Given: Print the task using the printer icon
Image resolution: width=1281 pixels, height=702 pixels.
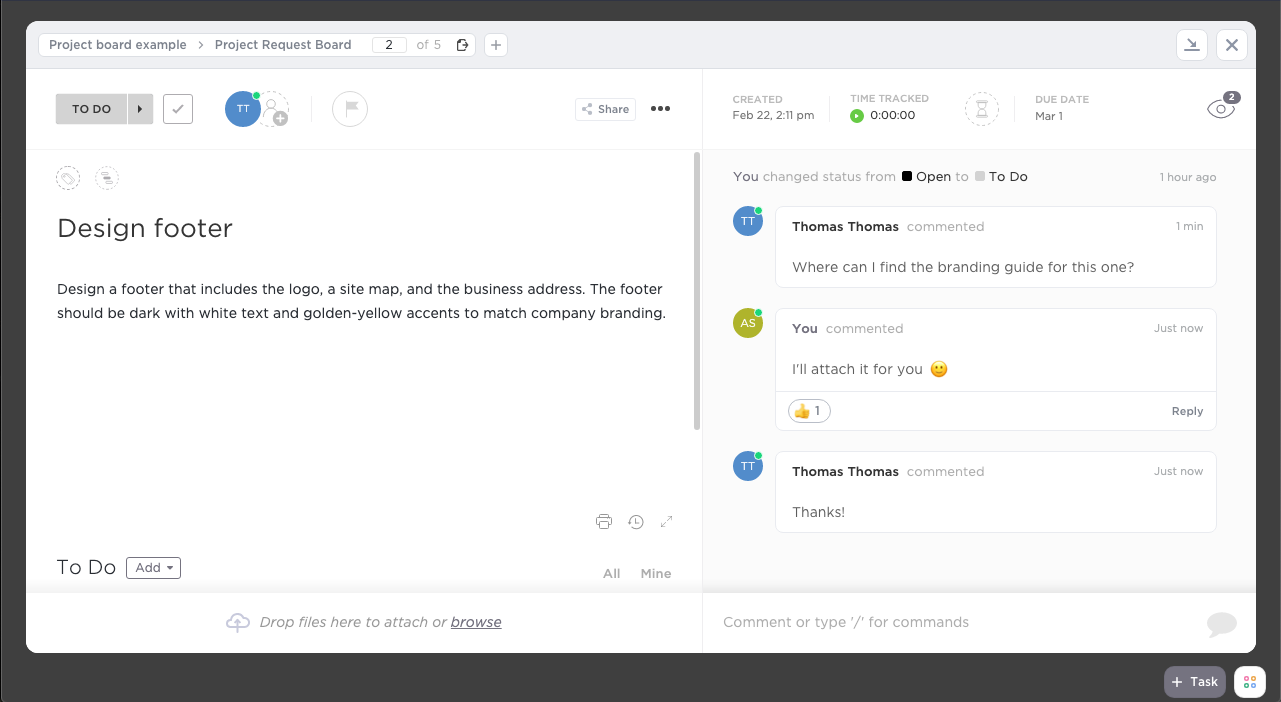Looking at the screenshot, I should (604, 521).
